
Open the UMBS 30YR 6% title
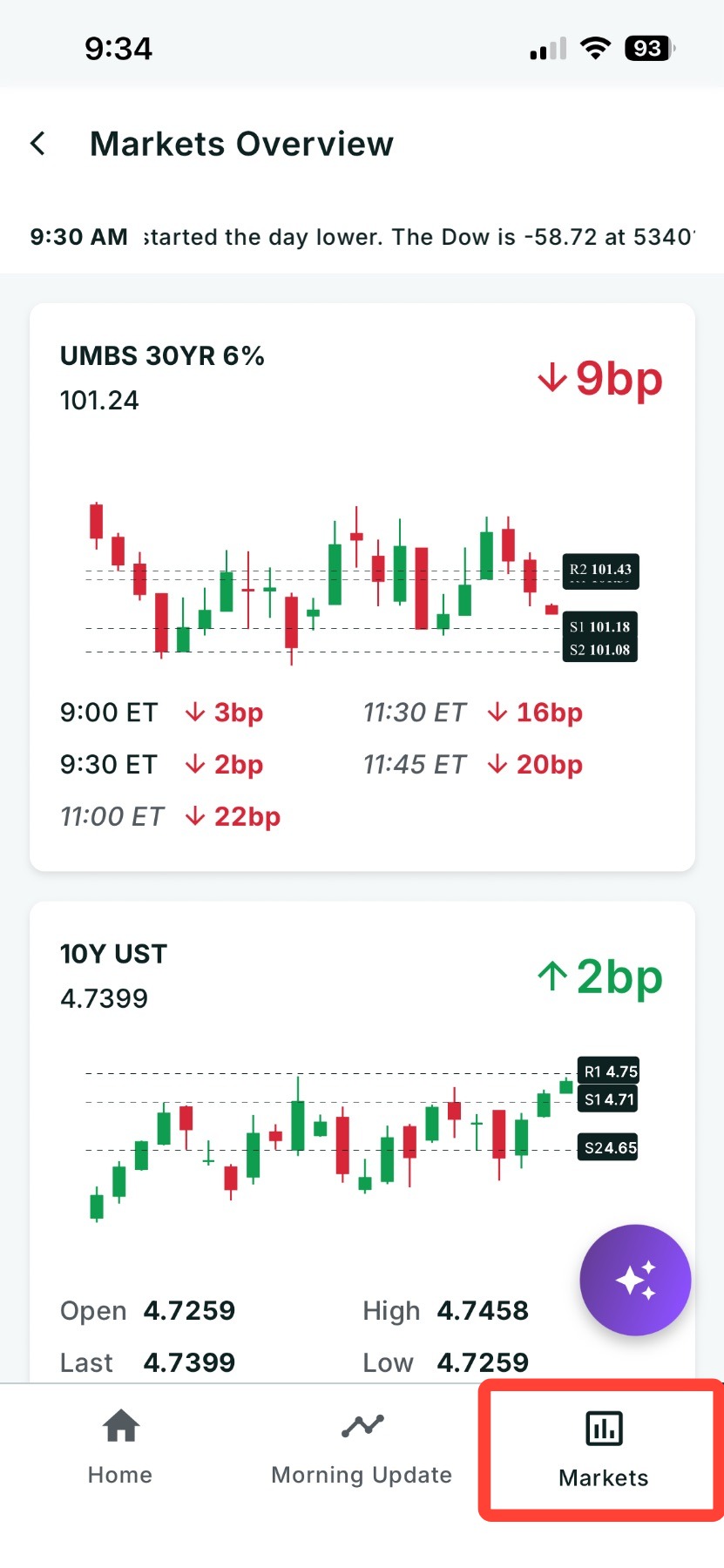162,355
